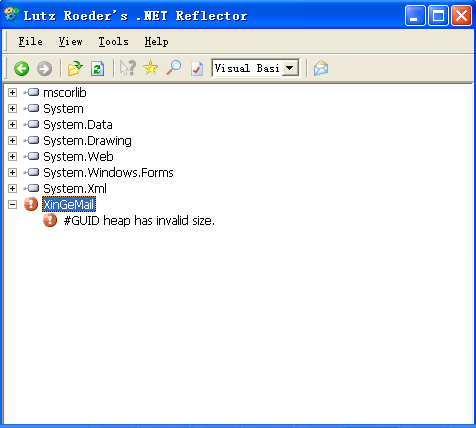Go back with the green arrow
The height and width of the screenshot is (428, 476).
(x=22, y=69)
